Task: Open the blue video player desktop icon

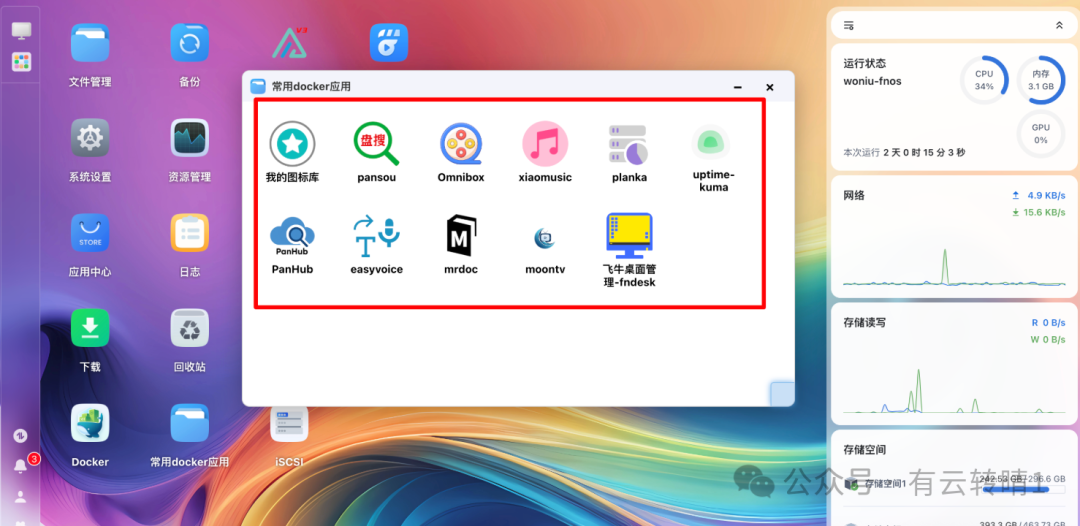Action: (389, 43)
